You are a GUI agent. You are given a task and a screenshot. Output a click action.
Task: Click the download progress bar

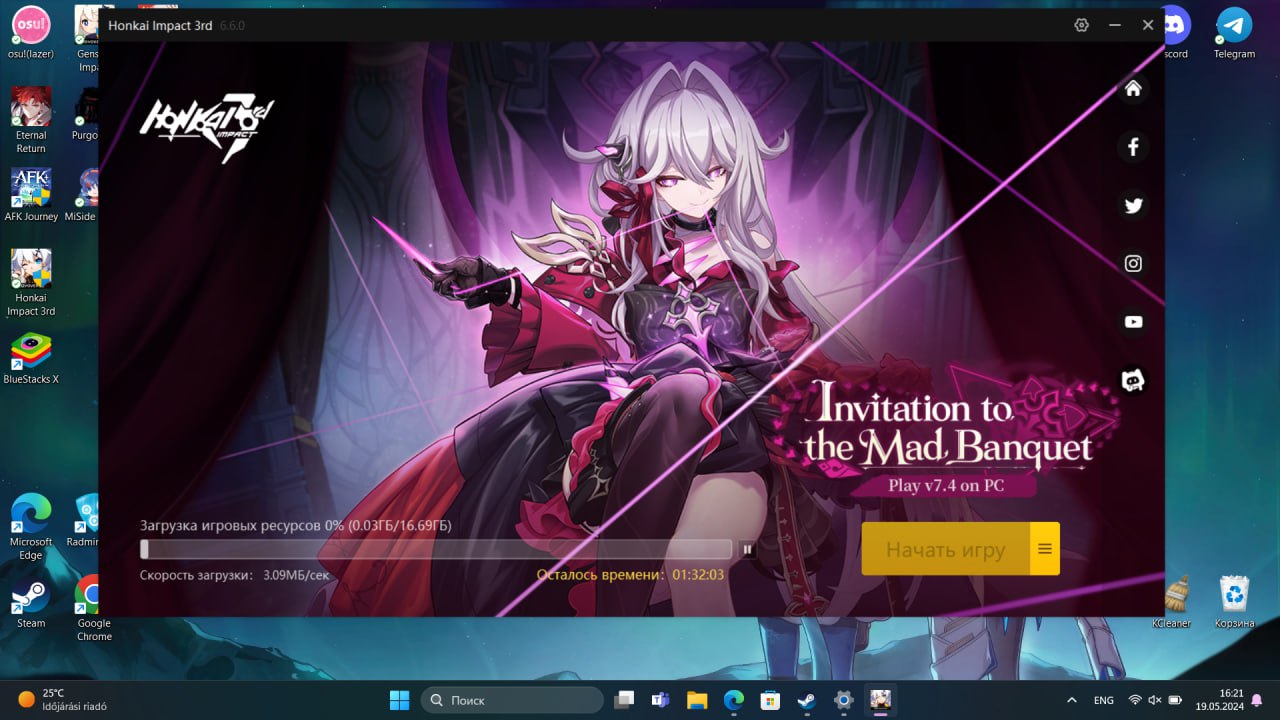437,549
